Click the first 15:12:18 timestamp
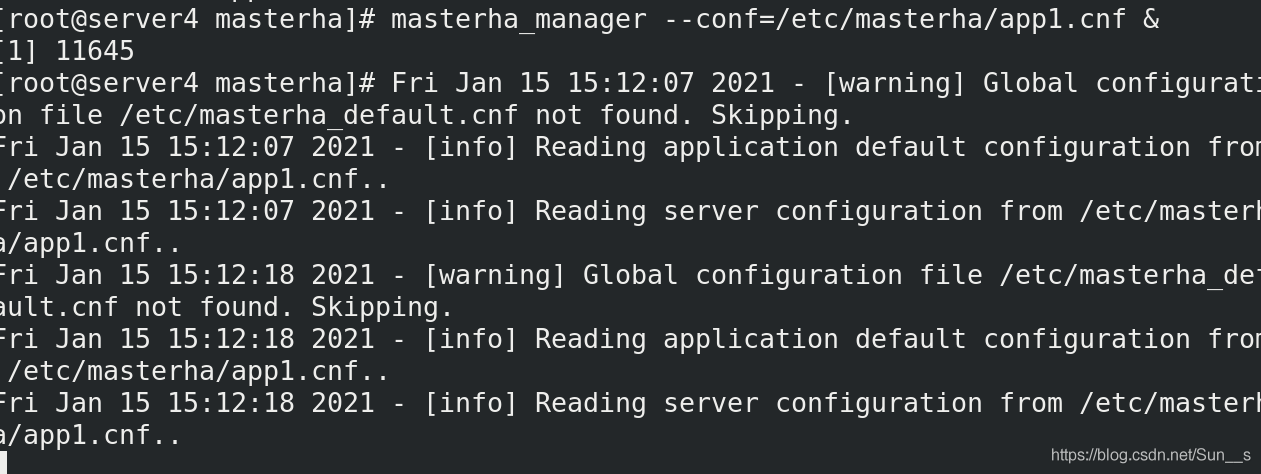This screenshot has width=1261, height=474. coord(230,275)
